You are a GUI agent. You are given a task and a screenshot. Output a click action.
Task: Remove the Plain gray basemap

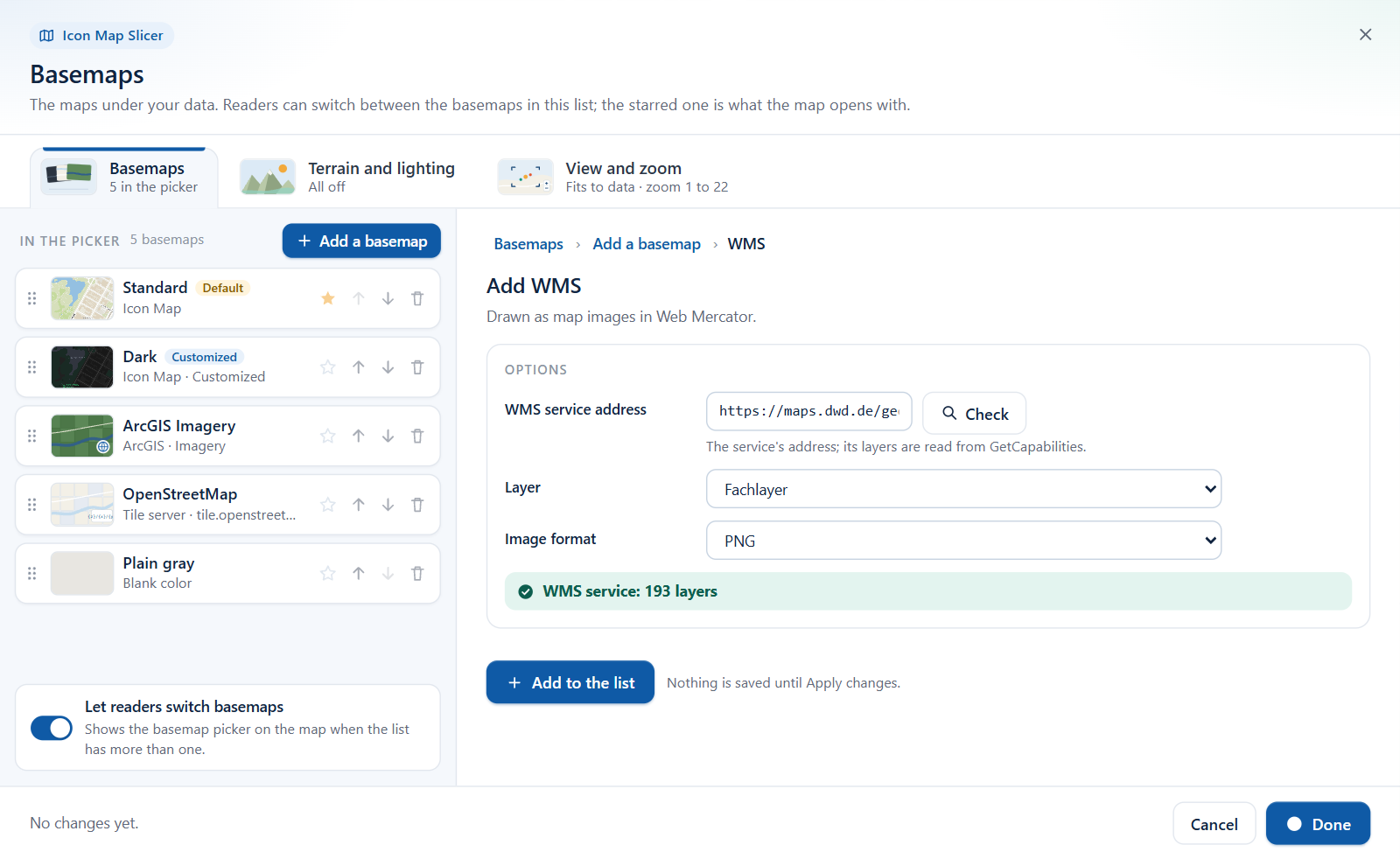pos(417,573)
